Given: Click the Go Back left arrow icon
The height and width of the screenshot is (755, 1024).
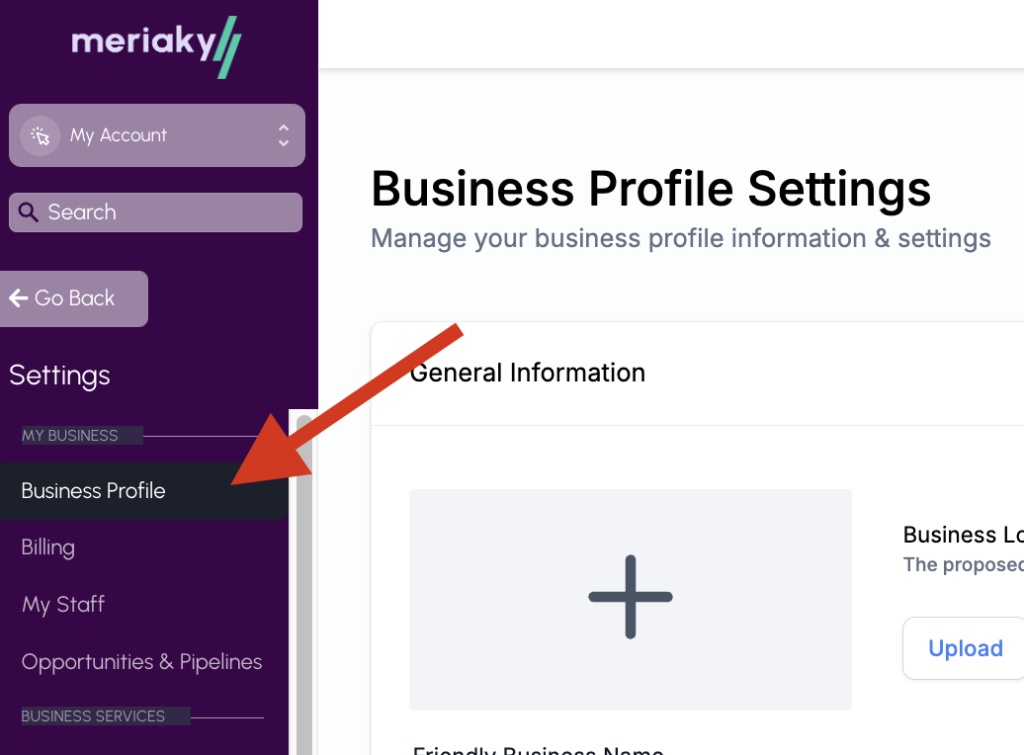Looking at the screenshot, I should coord(18,298).
